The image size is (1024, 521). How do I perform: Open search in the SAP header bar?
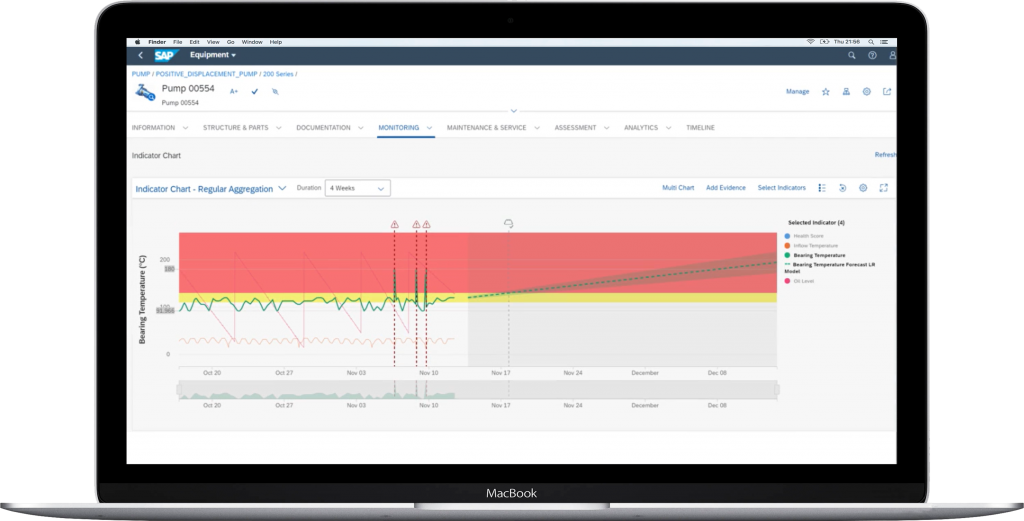coord(851,56)
